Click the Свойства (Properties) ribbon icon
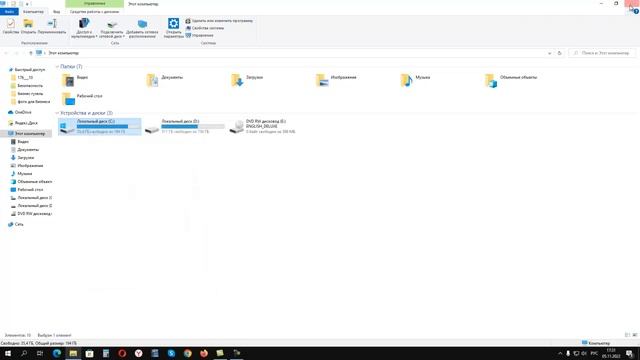640x360 pixels. pos(11,26)
